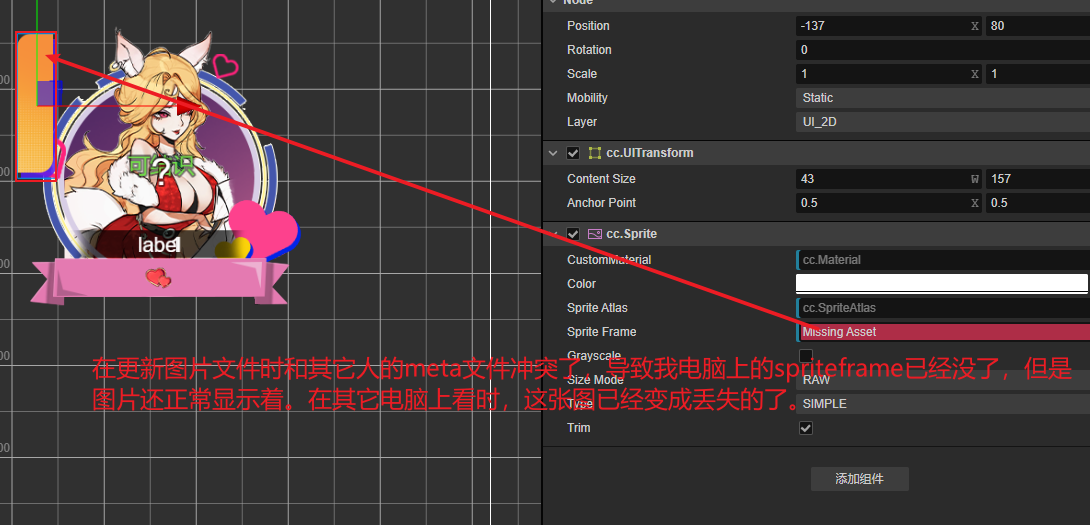Click the Content Size property label

point(601,179)
